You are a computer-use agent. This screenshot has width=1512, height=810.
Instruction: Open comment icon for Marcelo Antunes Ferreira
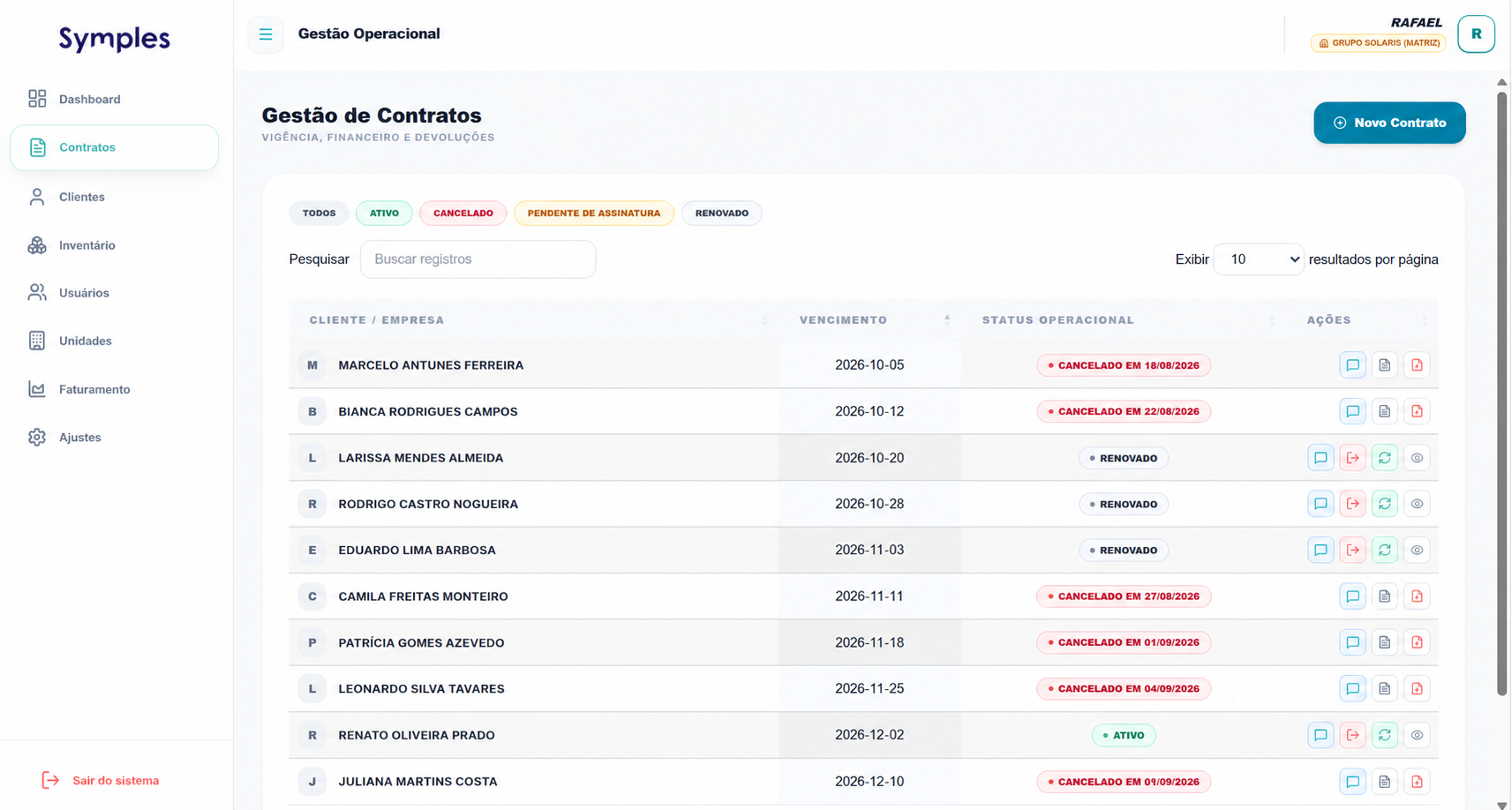[x=1352, y=365]
